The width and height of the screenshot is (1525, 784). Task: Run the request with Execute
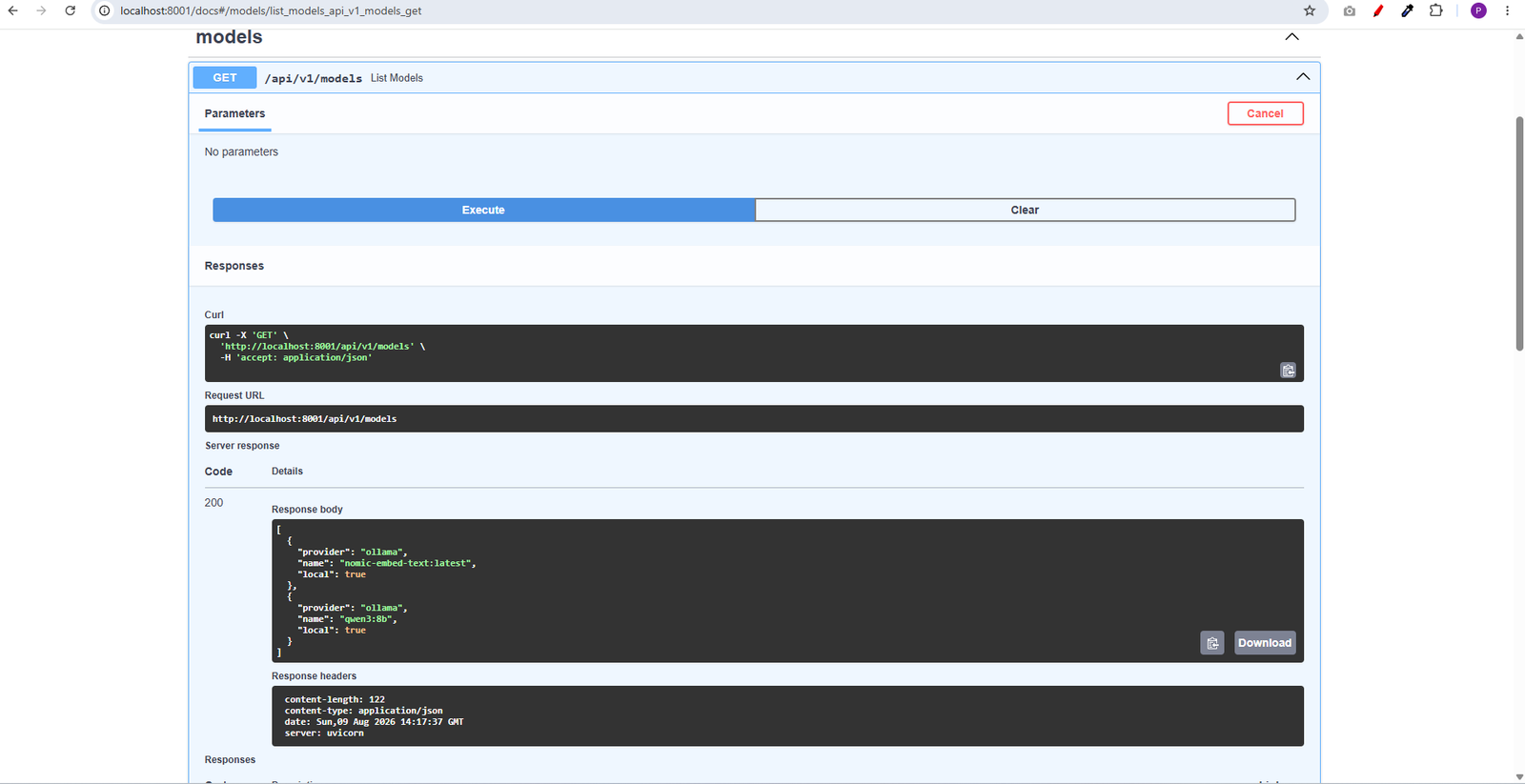click(x=483, y=210)
